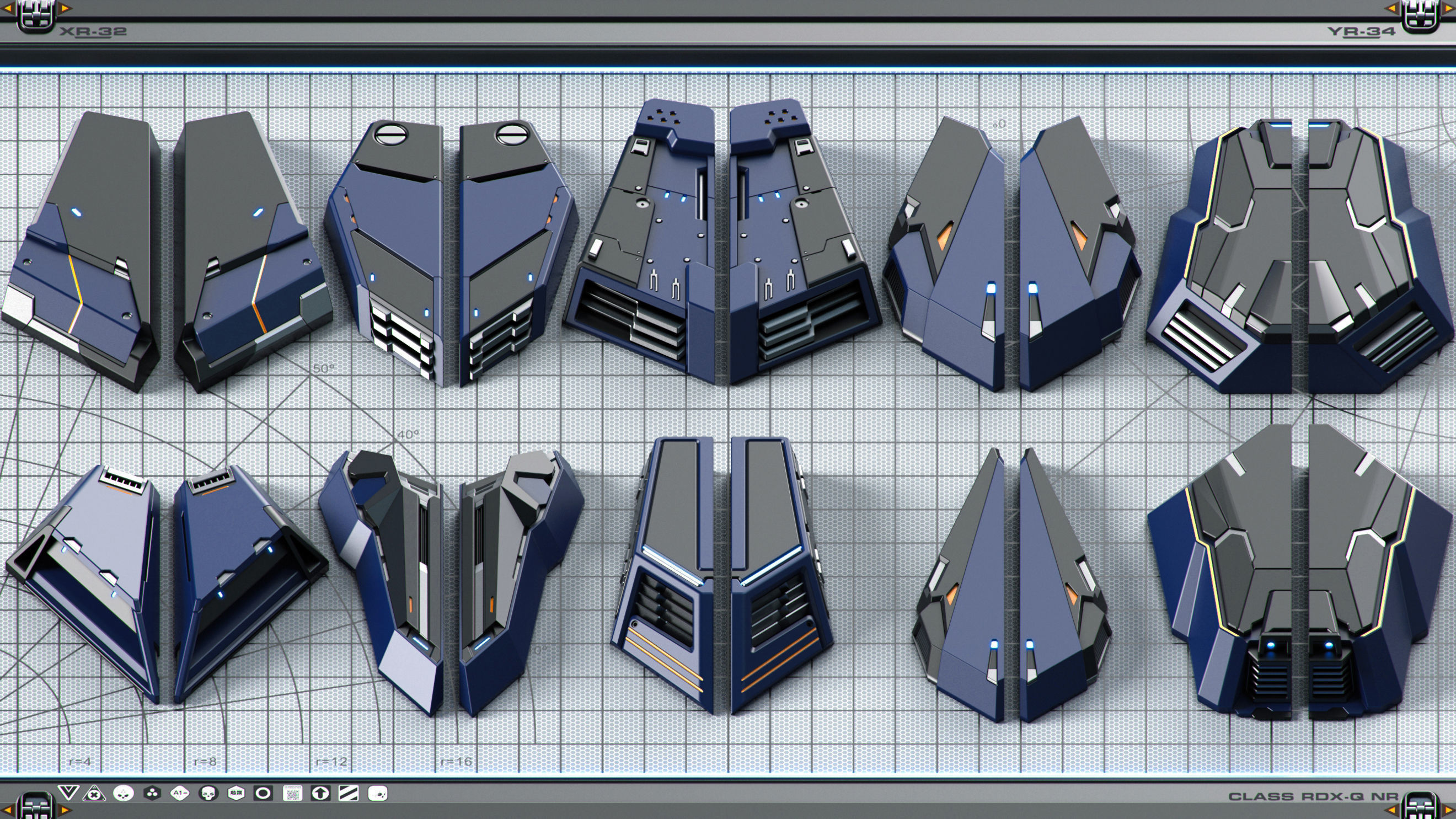Click the orange right arrow at top-left emblem

click(66, 8)
